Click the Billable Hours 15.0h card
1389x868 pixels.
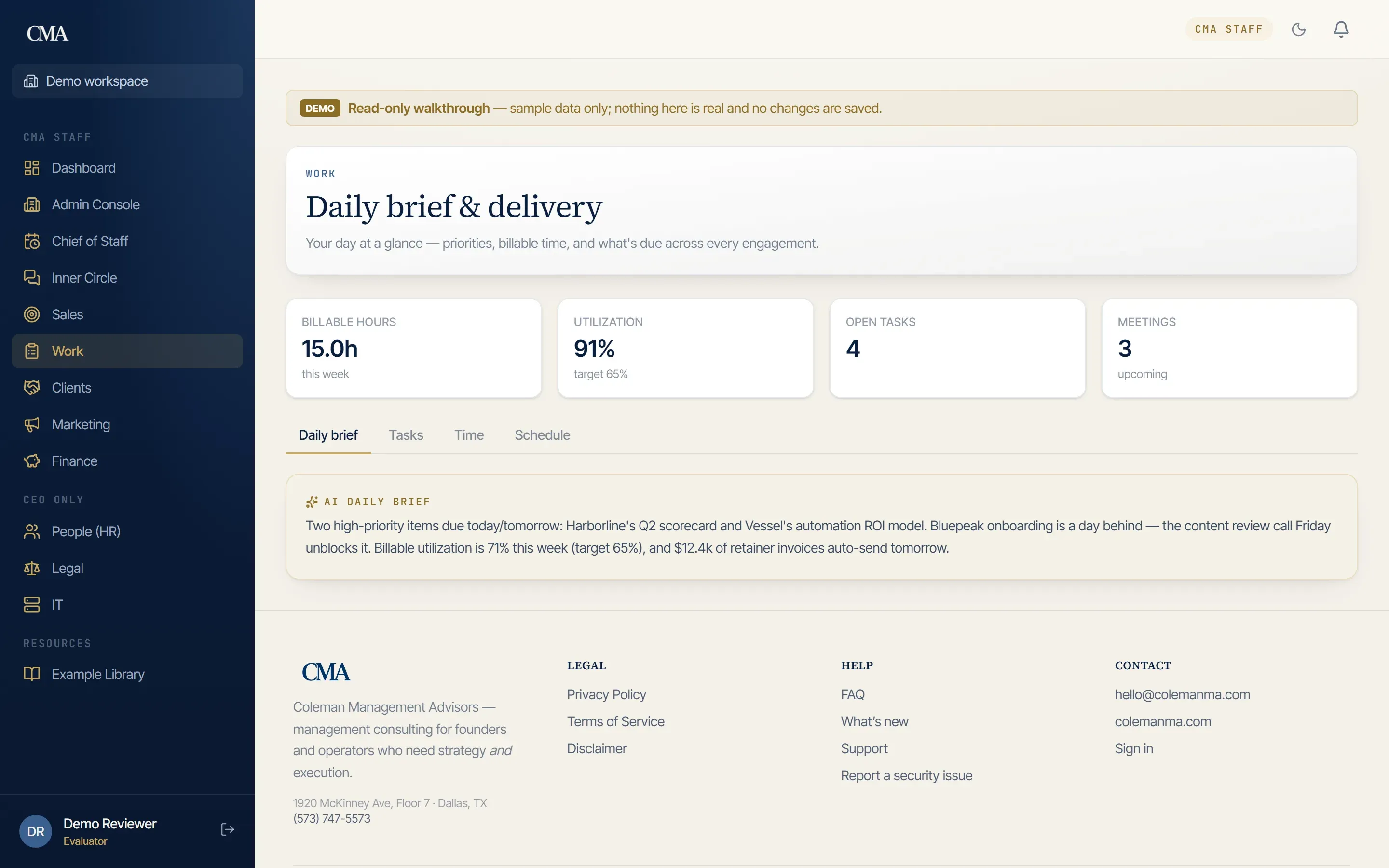413,348
